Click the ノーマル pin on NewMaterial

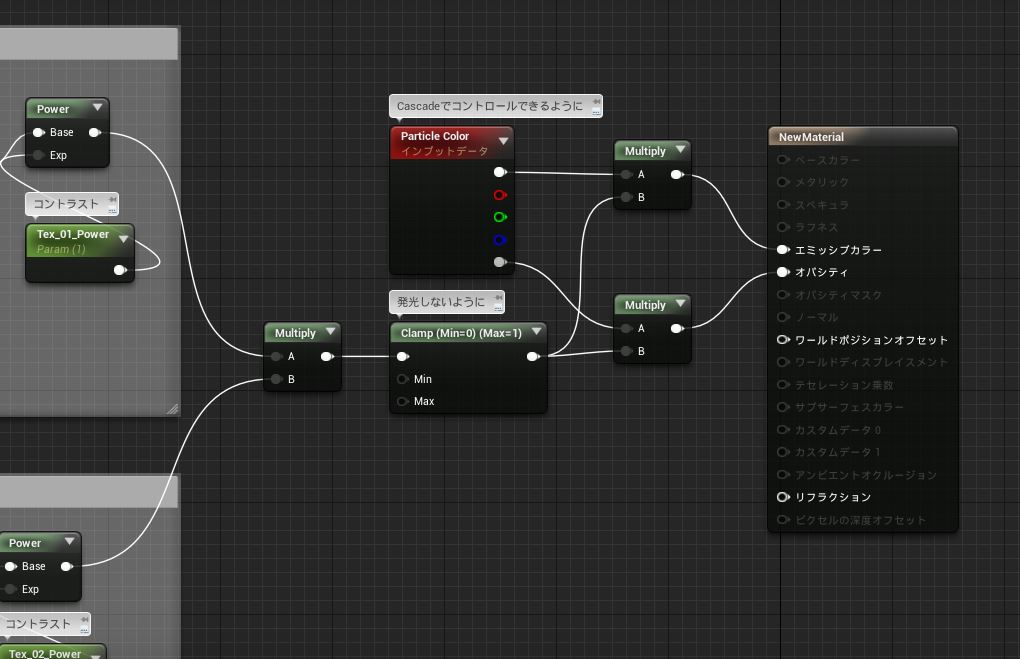783,317
